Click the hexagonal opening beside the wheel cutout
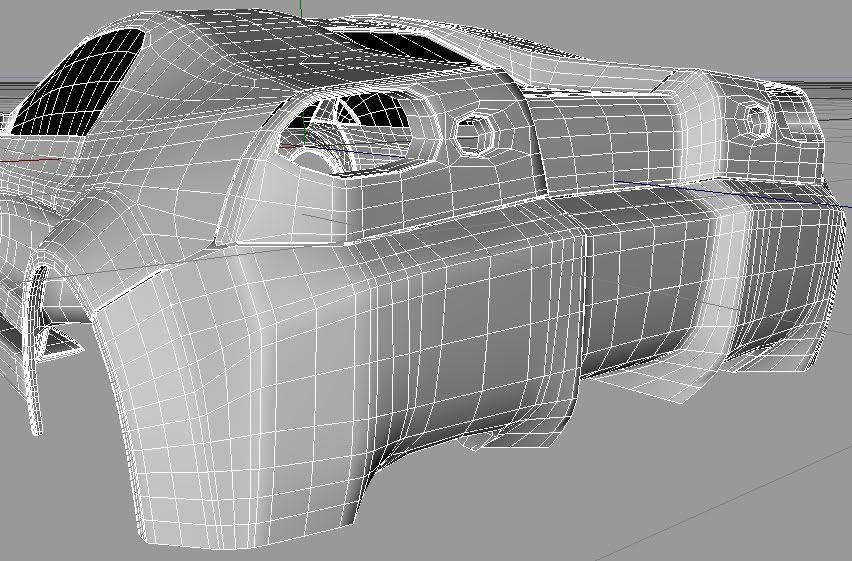This screenshot has width=852, height=561. (x=474, y=134)
